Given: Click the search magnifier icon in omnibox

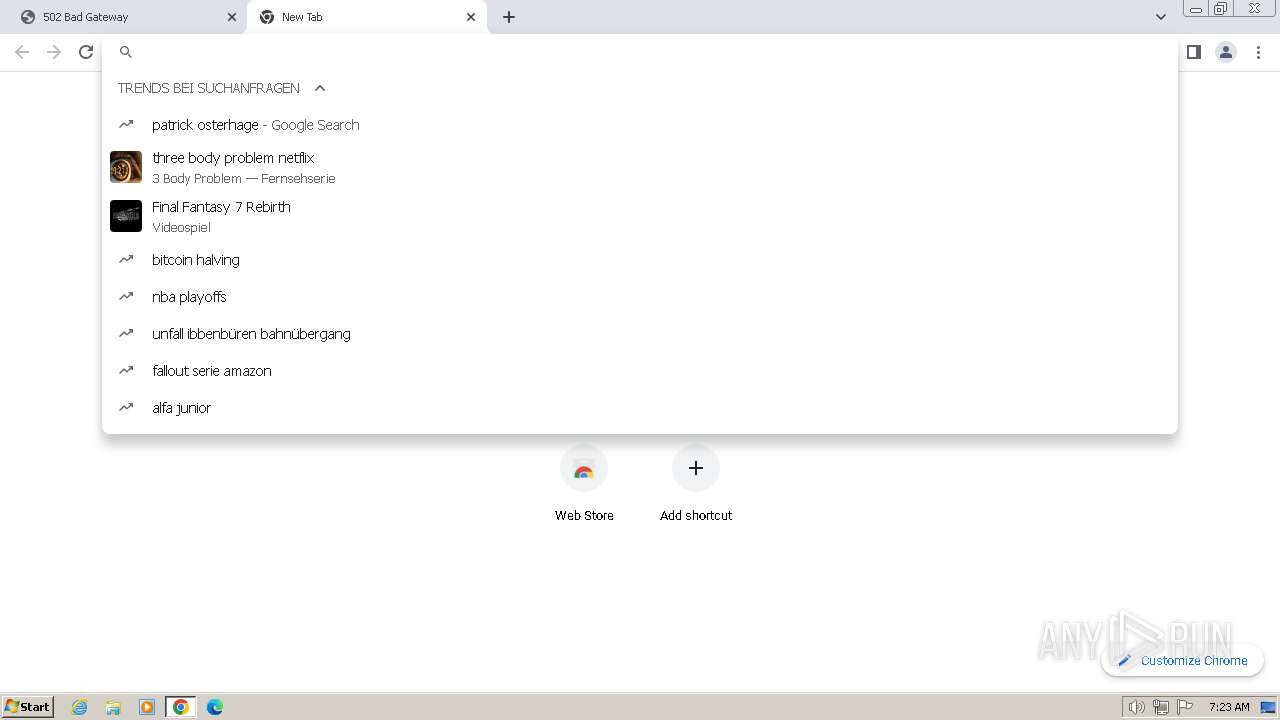Looking at the screenshot, I should (x=126, y=52).
